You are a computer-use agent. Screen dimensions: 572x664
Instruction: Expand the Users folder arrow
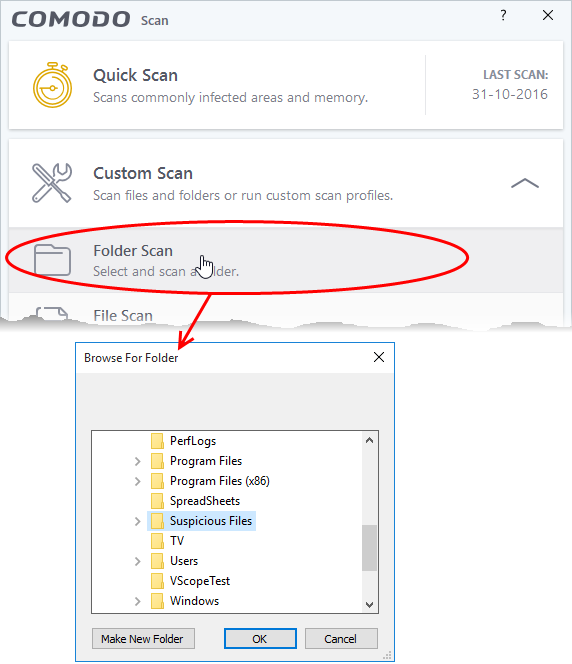click(138, 562)
